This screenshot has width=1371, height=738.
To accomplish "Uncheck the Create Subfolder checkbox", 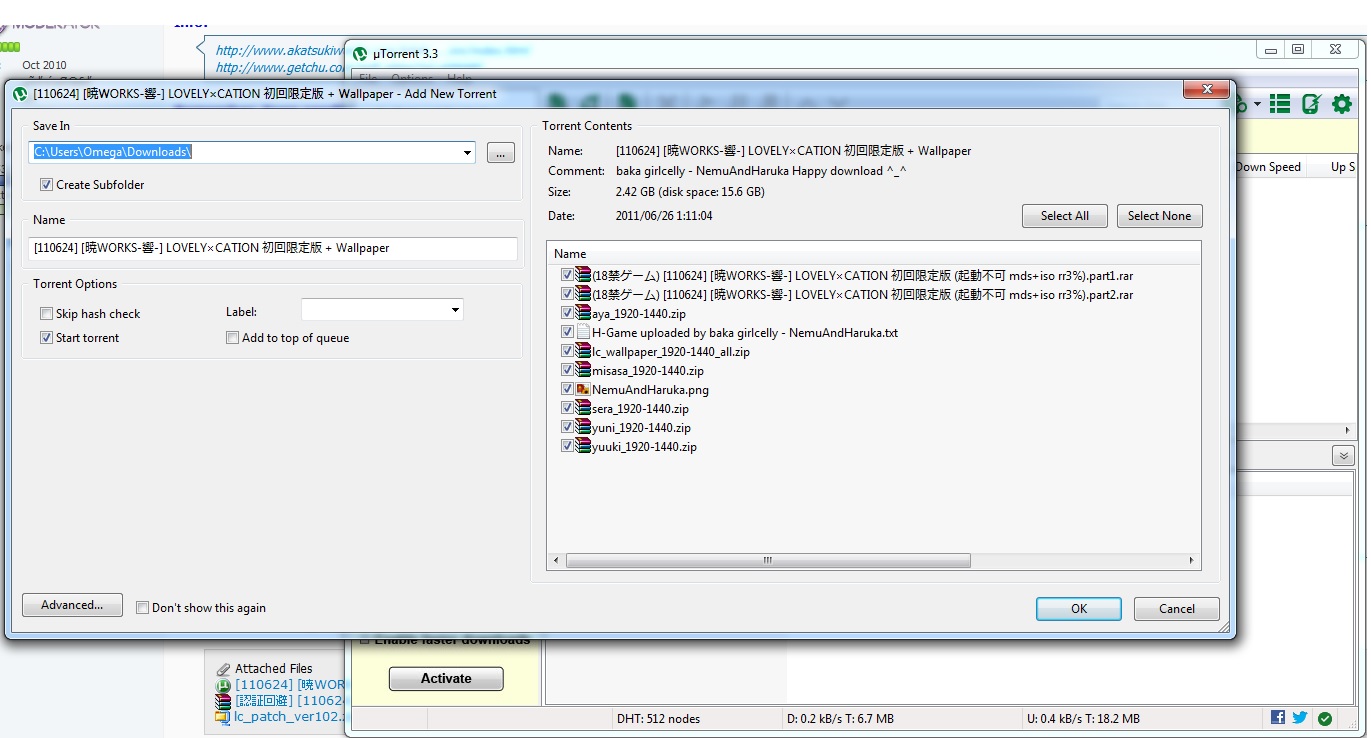I will 46,185.
